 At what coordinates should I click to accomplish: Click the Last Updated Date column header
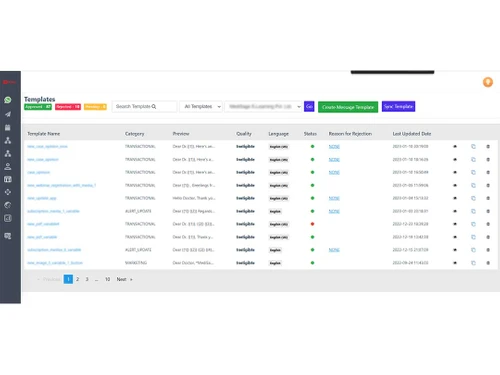[412, 134]
